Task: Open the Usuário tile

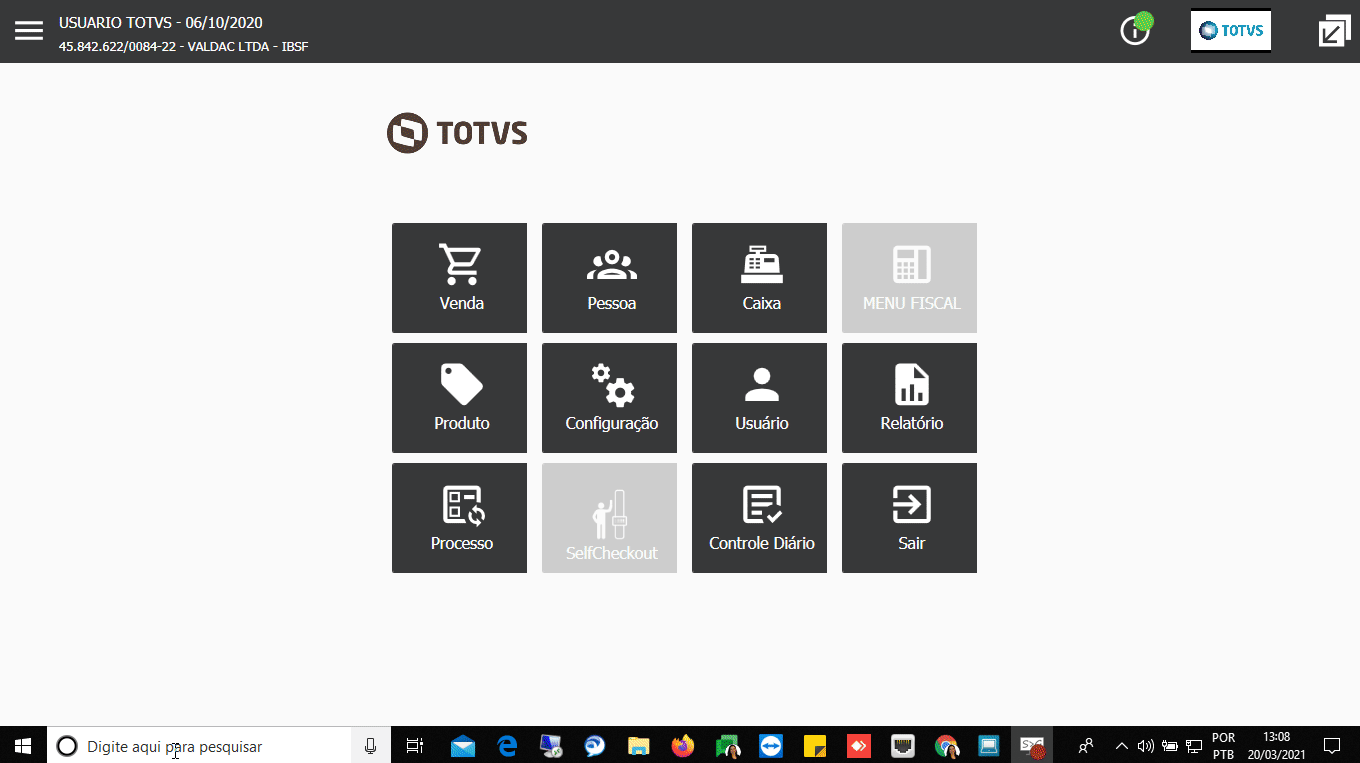Action: click(759, 398)
